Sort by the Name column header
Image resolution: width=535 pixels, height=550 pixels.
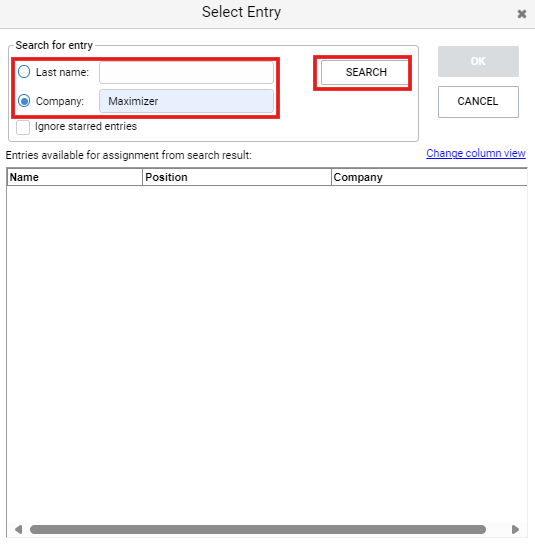74,177
